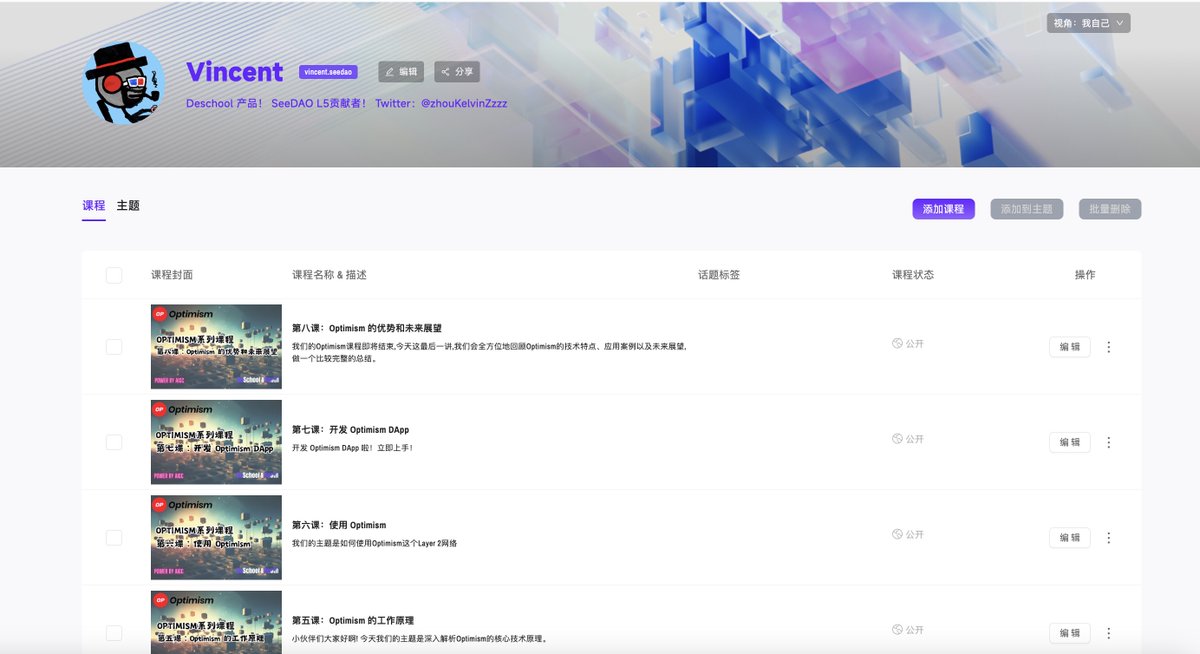The image size is (1200, 654).
Task: Click the 添加课程 button
Action: coord(943,209)
